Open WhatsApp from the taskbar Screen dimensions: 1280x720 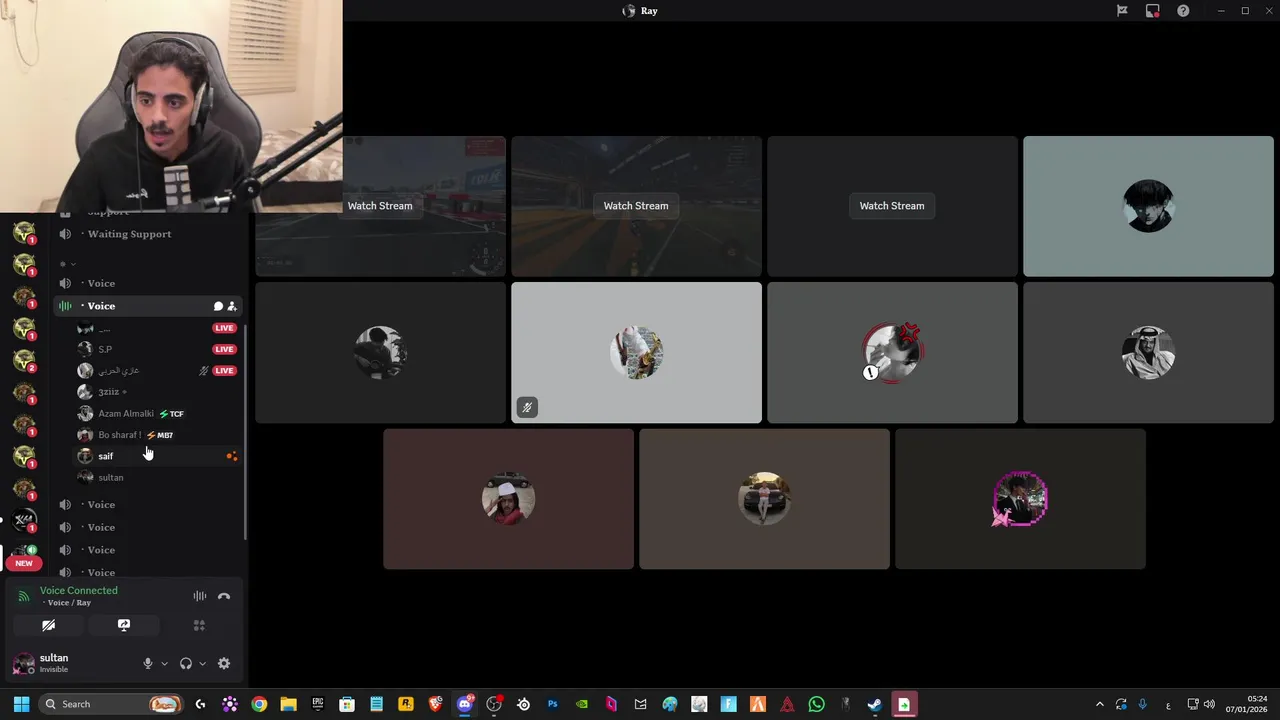click(x=816, y=704)
